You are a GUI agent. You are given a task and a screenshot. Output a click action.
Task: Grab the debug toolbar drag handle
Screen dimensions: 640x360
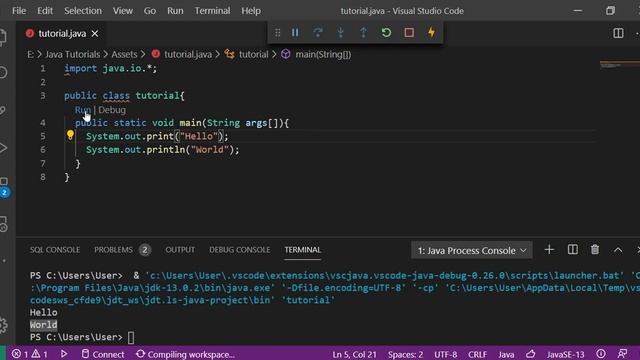point(278,33)
